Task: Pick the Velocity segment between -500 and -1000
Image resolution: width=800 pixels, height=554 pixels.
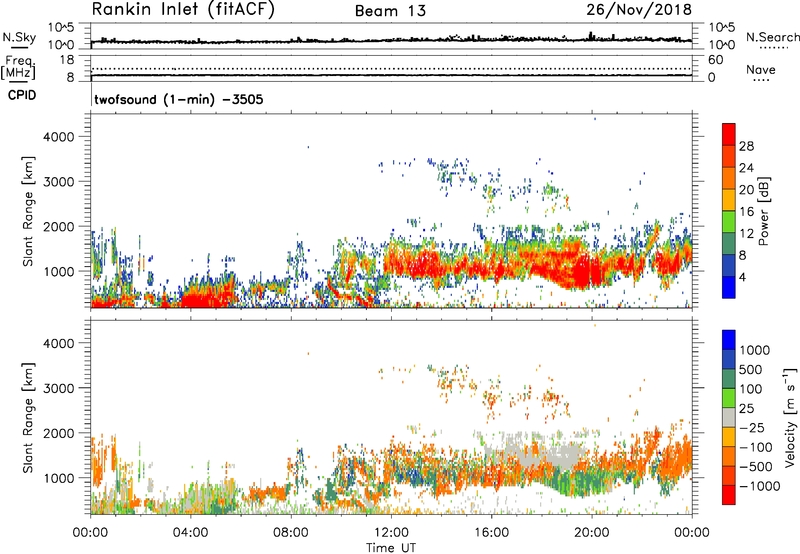Action: click(x=729, y=476)
